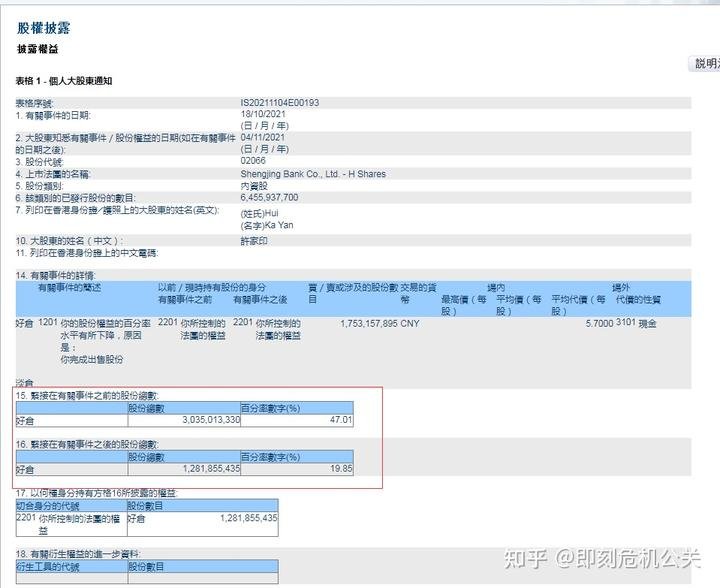The width and height of the screenshot is (720, 588).
Task: Click the 場外 column group header
Action: tap(621, 288)
